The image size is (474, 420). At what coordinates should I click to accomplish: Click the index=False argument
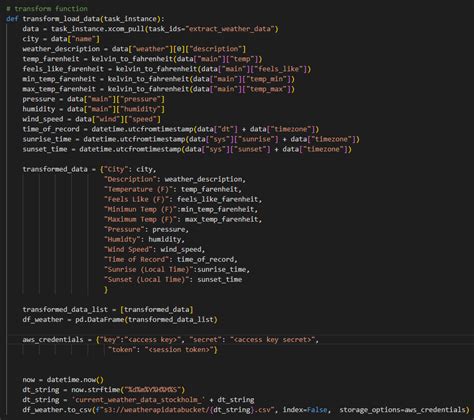(305, 410)
